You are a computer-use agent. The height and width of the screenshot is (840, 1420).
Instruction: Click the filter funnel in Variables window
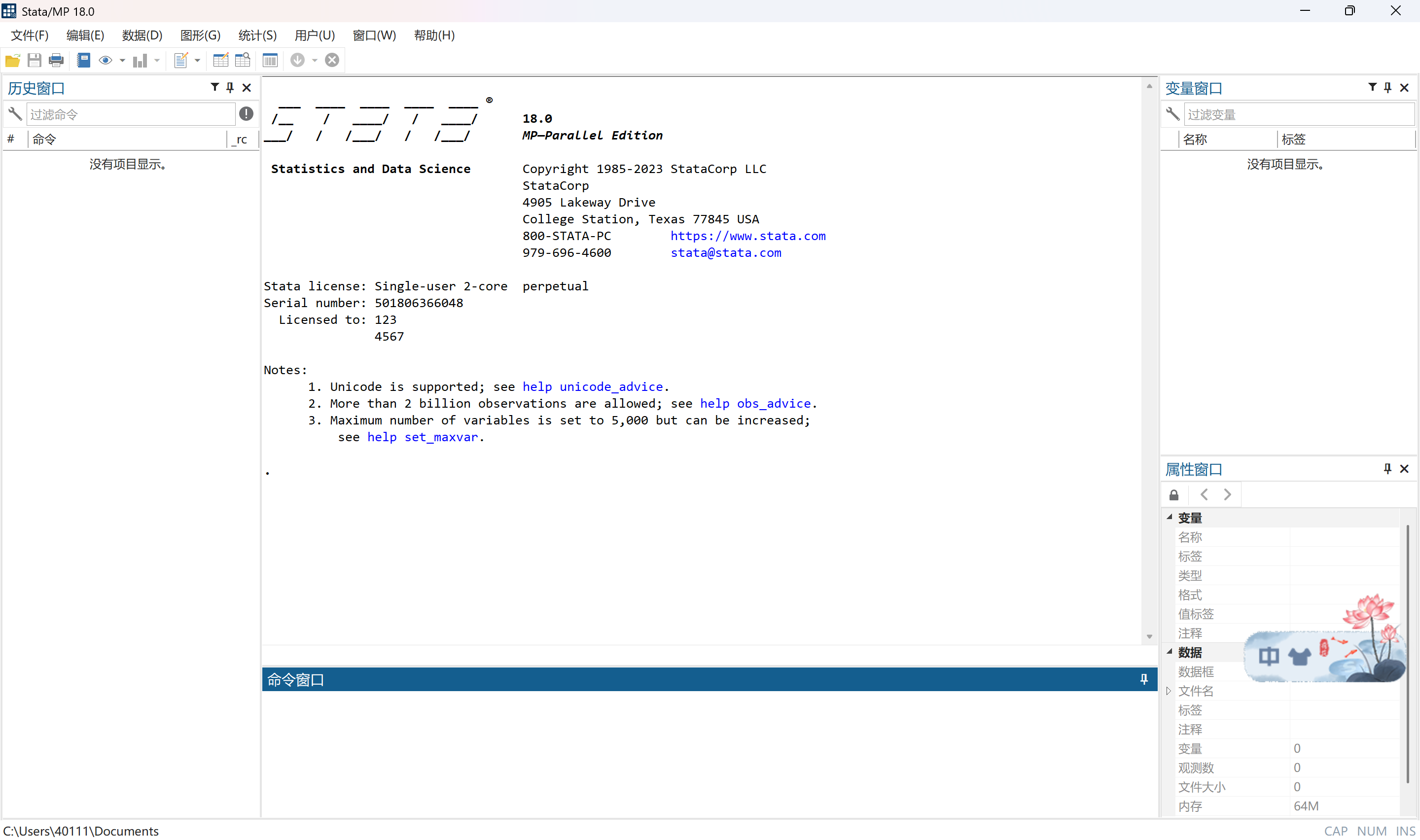pyautogui.click(x=1373, y=87)
